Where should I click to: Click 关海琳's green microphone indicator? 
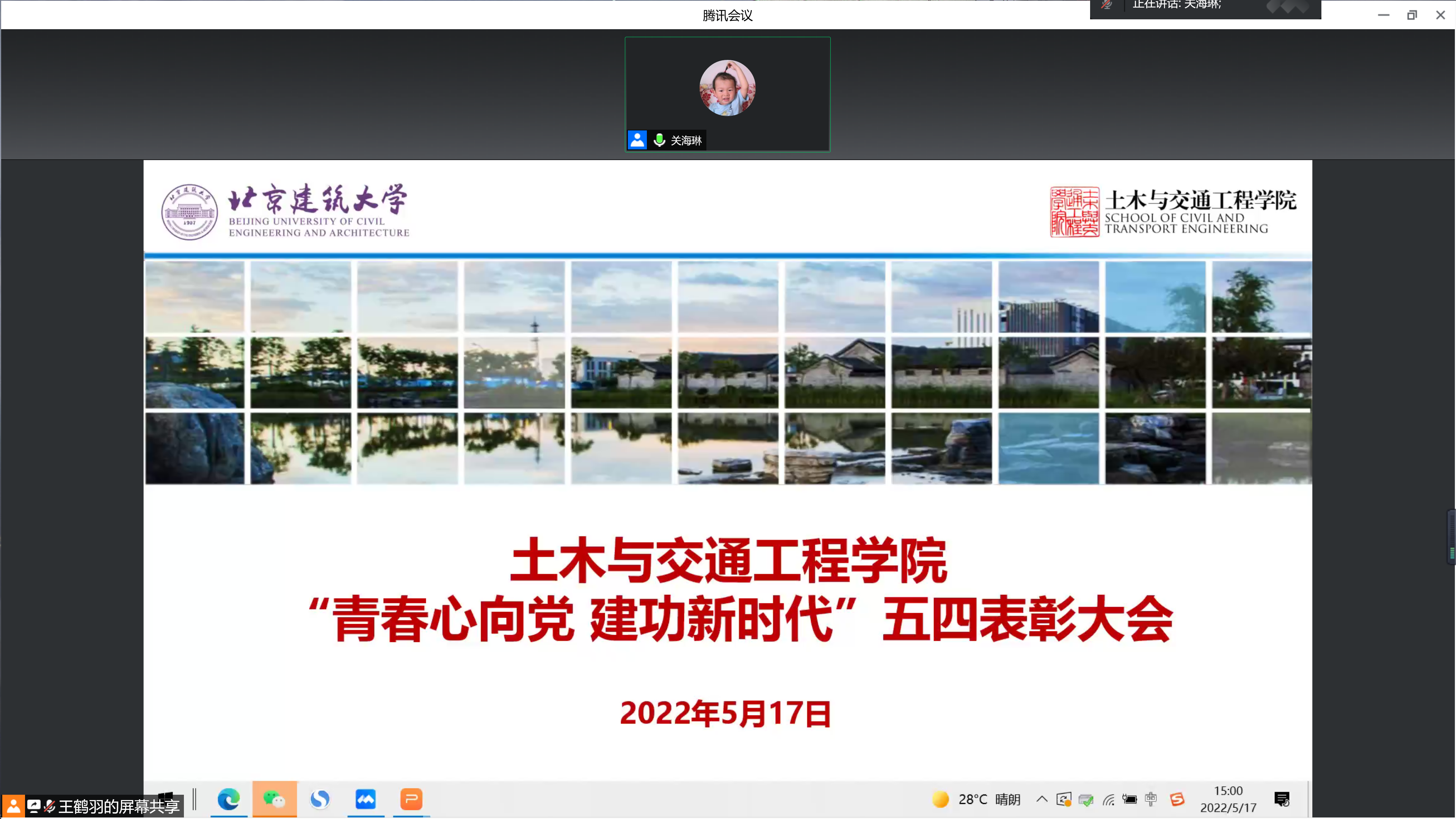[x=659, y=140]
